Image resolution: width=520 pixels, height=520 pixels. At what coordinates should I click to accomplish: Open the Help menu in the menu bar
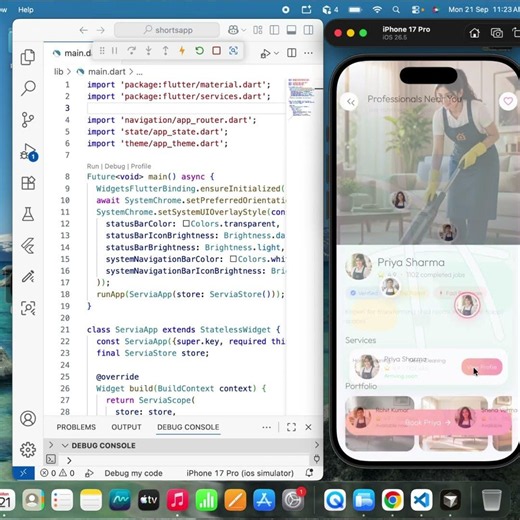[26, 10]
